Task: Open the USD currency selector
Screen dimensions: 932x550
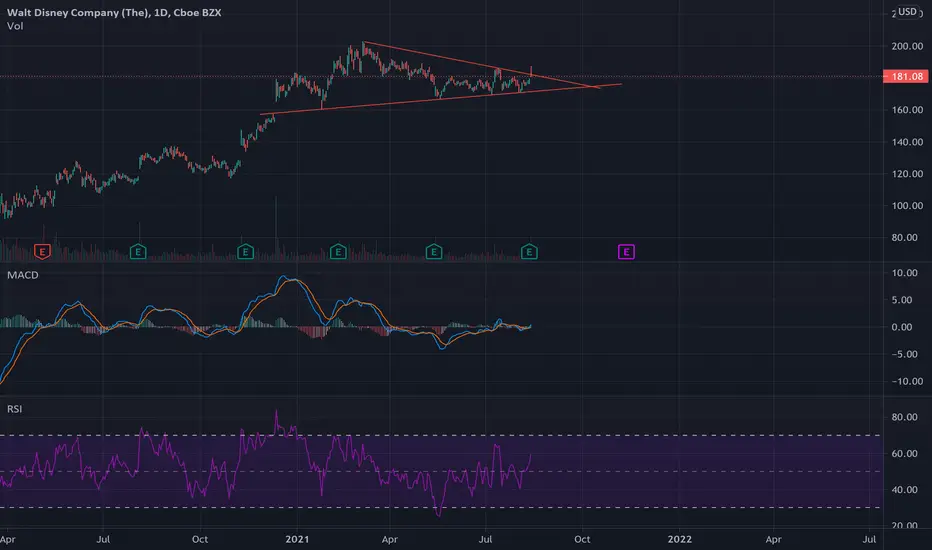Action: [x=907, y=12]
